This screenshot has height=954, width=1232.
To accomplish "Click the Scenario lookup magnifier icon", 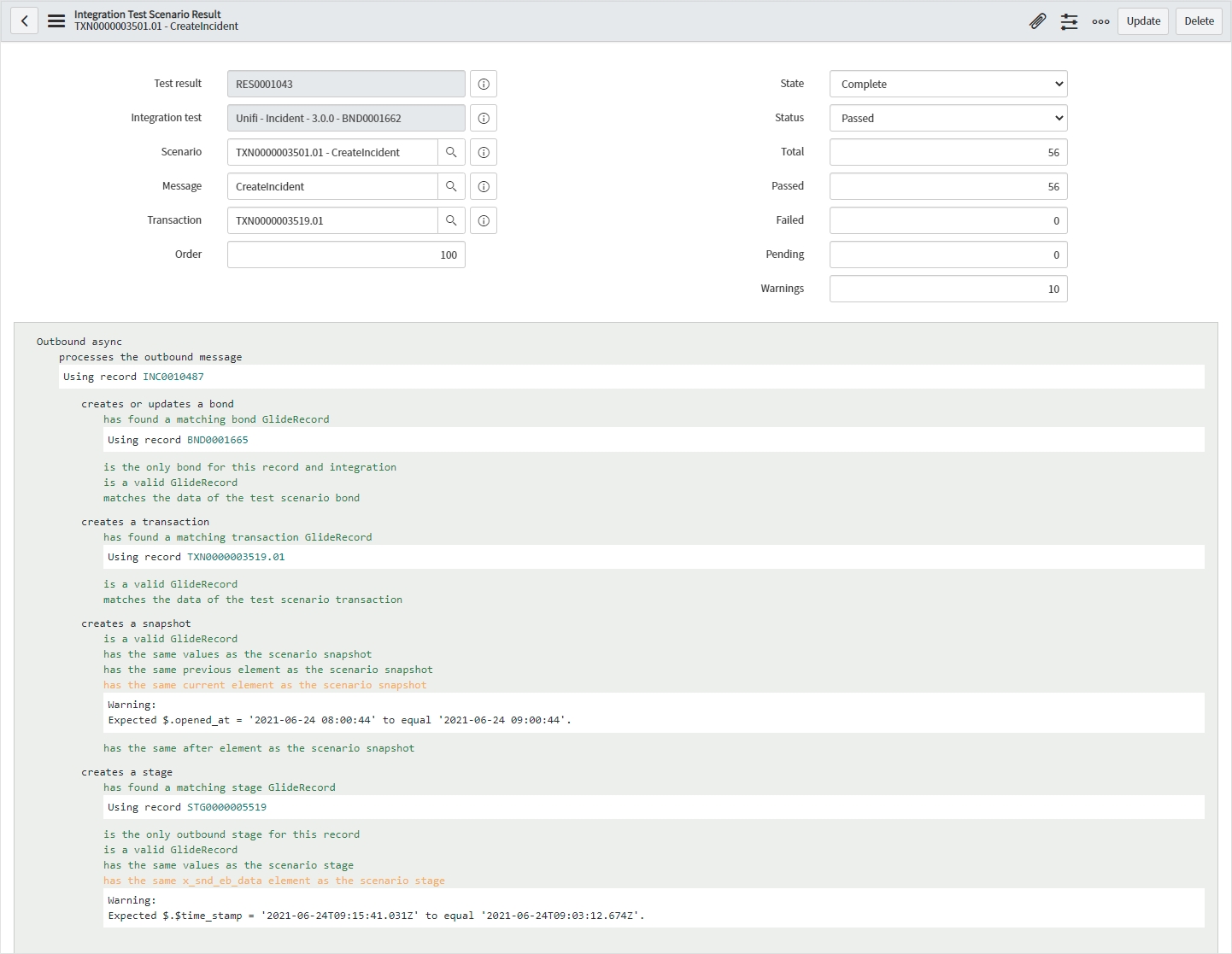I will tap(451, 152).
